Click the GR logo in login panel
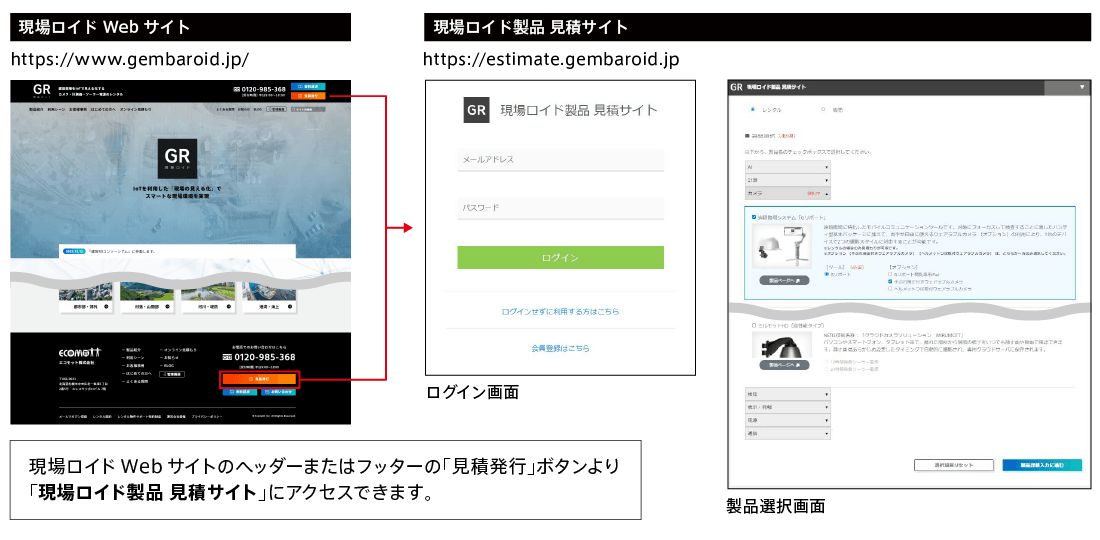Viewport: 1100px width, 540px height. pos(477,110)
